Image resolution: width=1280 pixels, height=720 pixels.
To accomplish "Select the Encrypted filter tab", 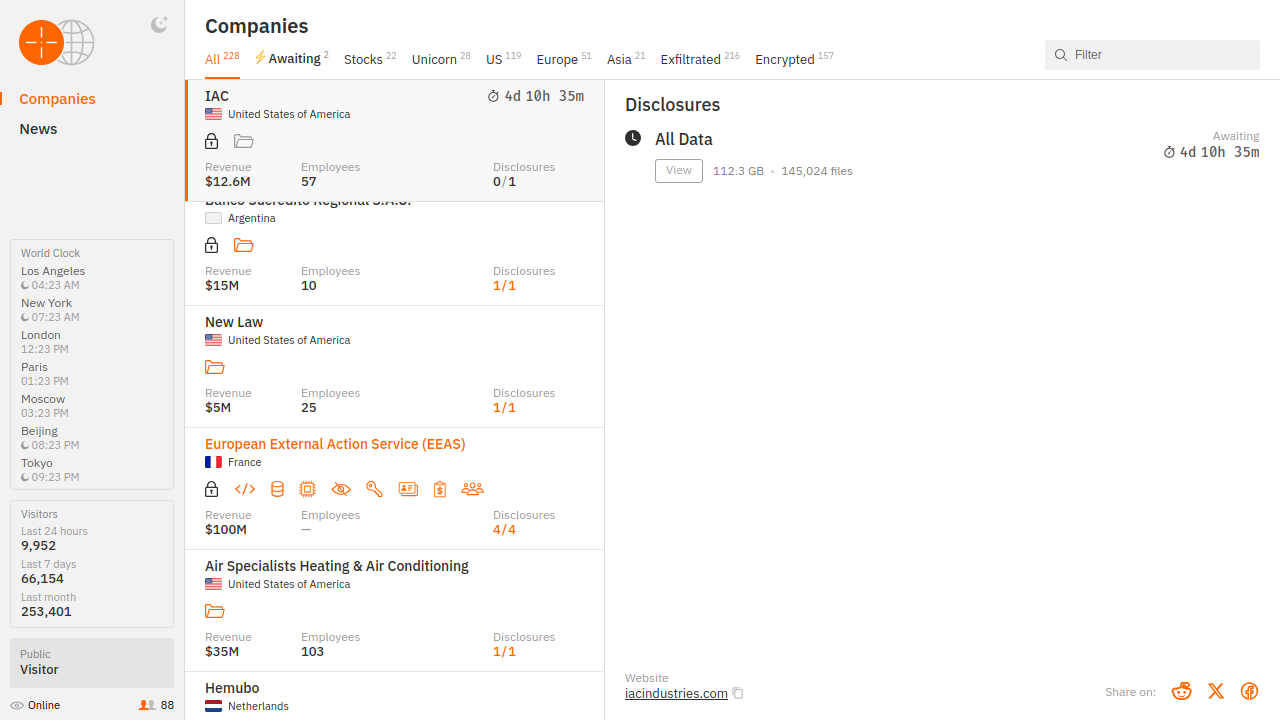I will tap(785, 60).
